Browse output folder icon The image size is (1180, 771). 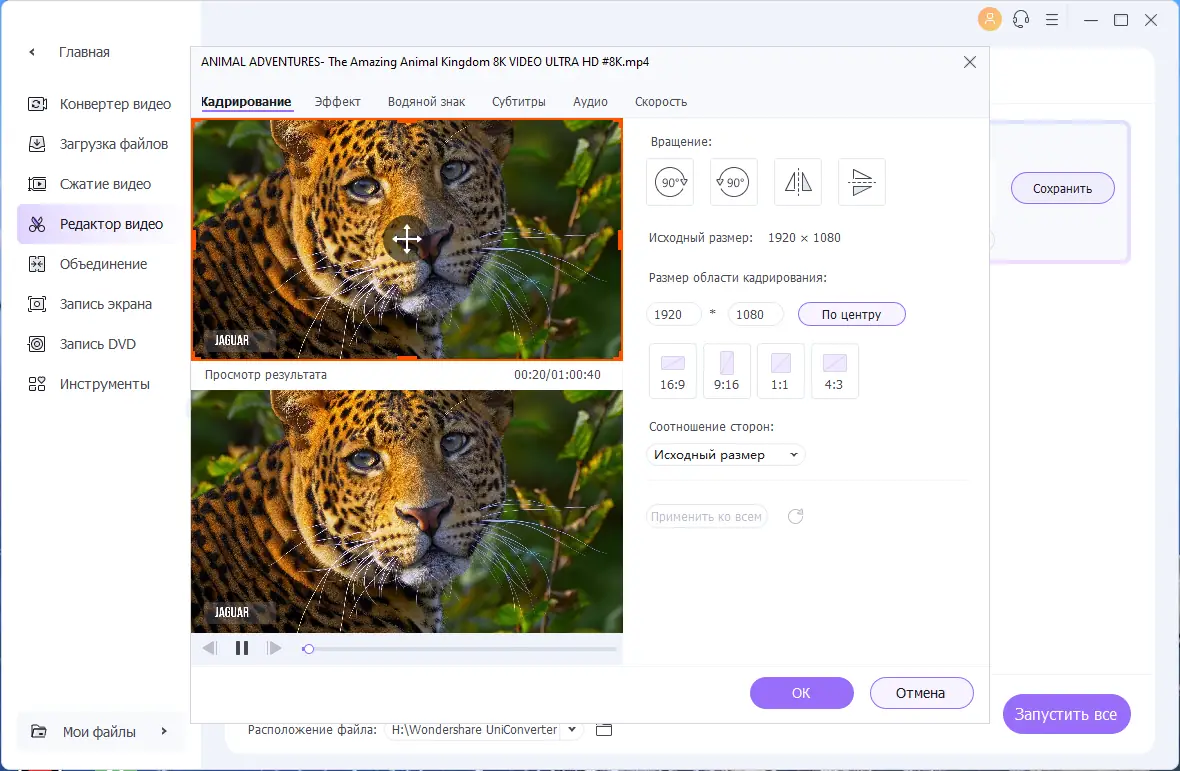pyautogui.click(x=604, y=730)
